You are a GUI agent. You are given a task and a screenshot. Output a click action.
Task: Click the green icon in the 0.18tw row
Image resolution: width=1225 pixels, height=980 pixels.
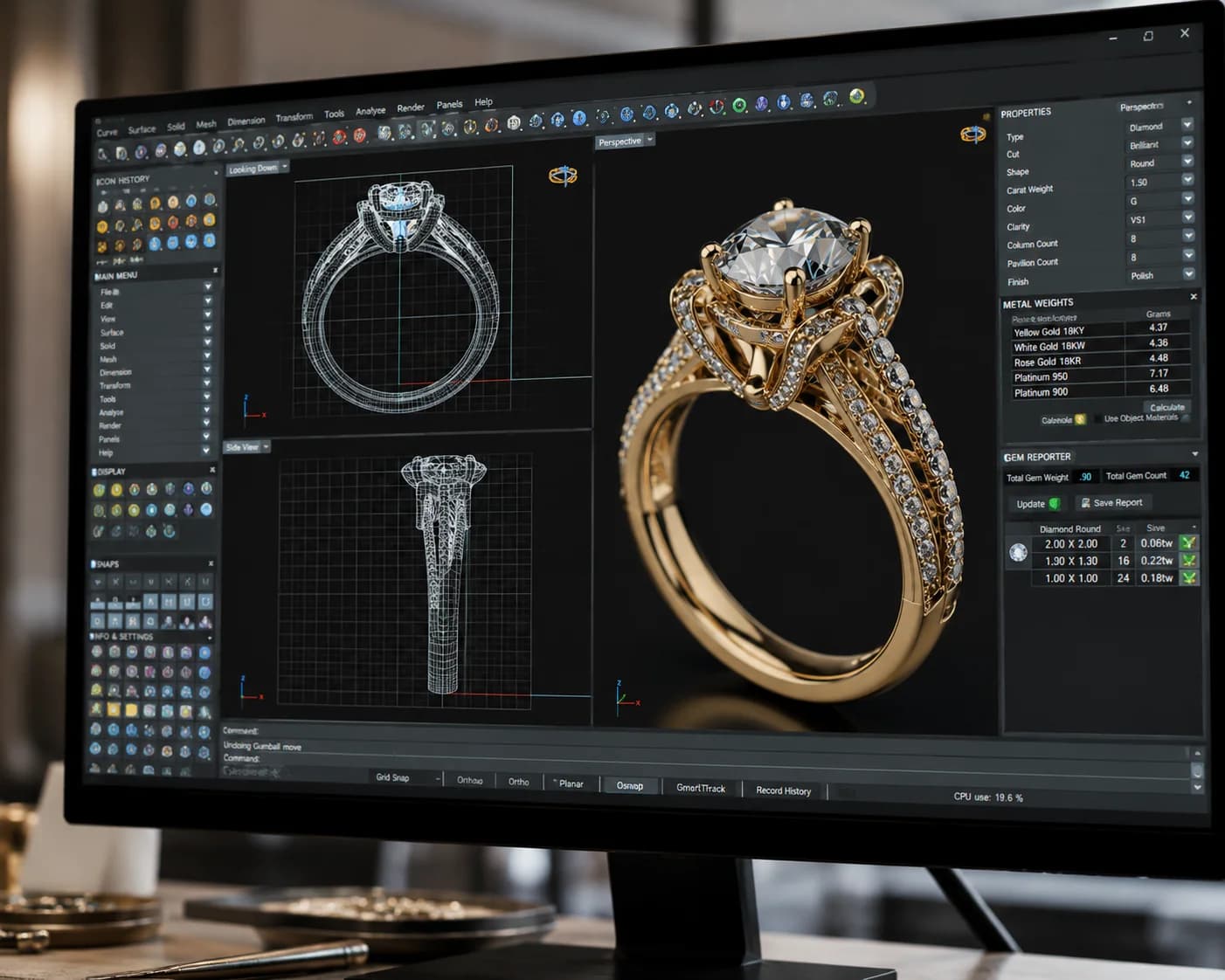(x=1188, y=577)
